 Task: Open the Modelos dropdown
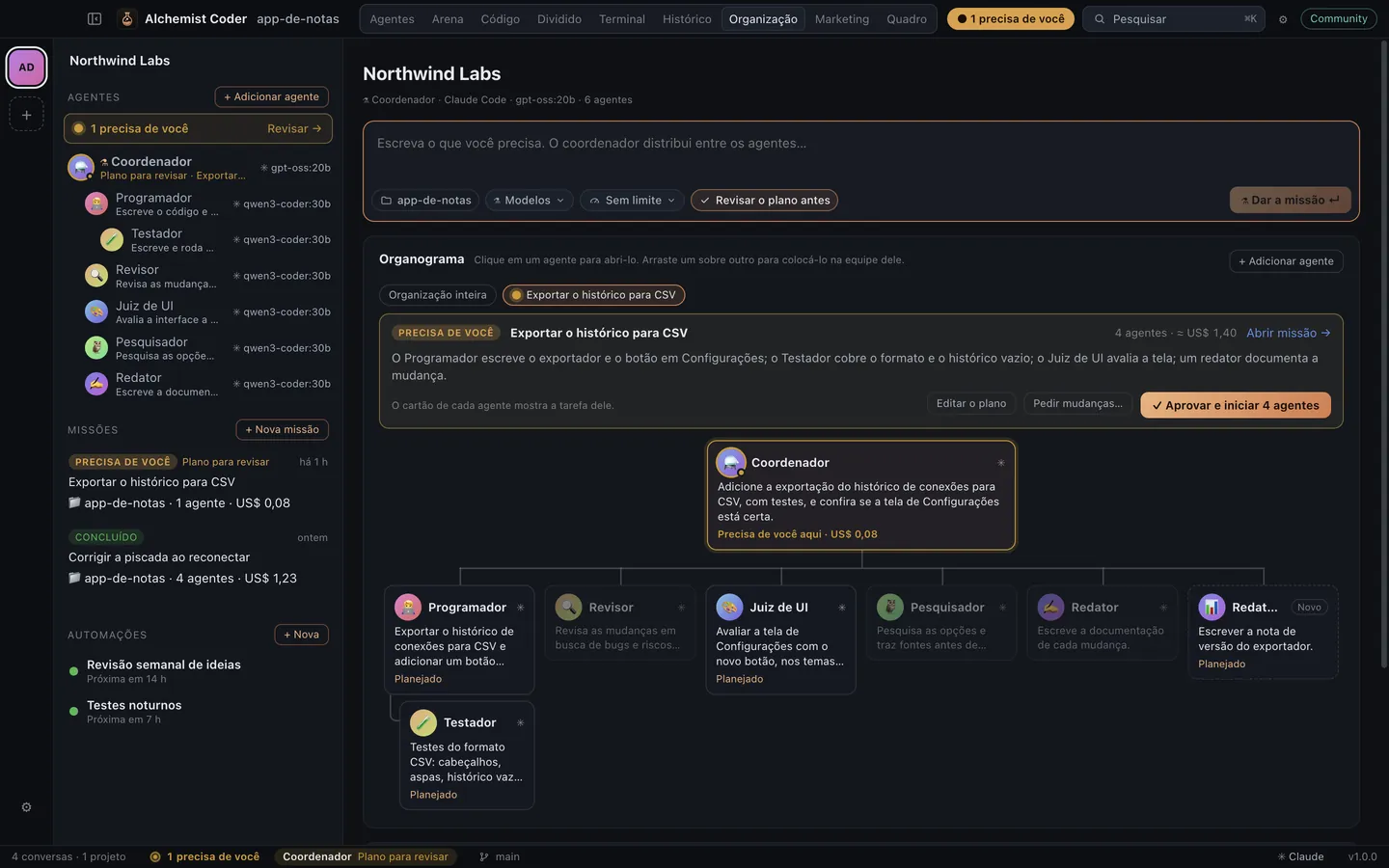[529, 201]
